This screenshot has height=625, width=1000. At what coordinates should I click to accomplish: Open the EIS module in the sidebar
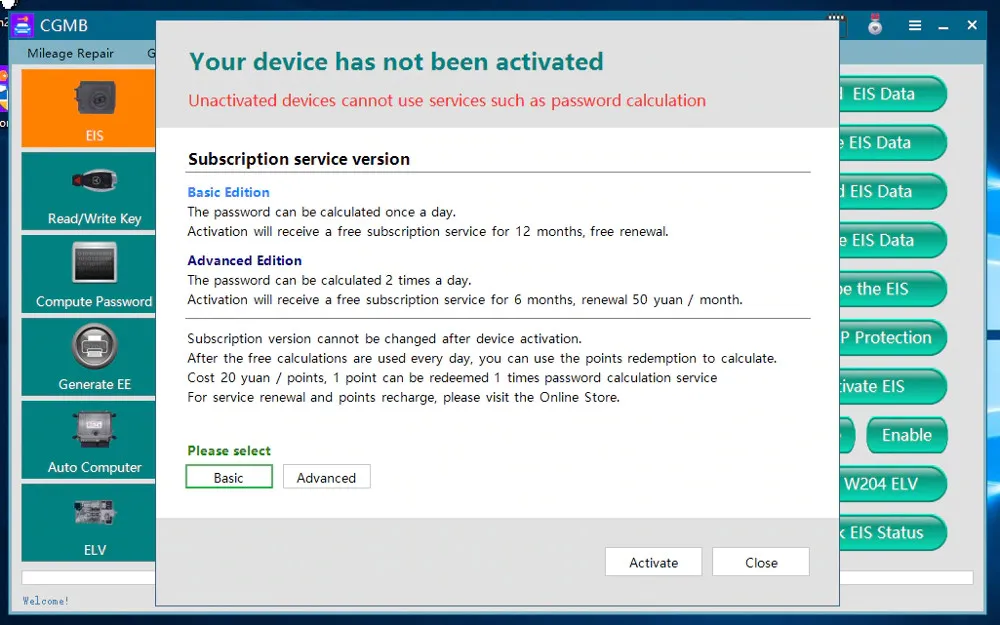point(89,108)
